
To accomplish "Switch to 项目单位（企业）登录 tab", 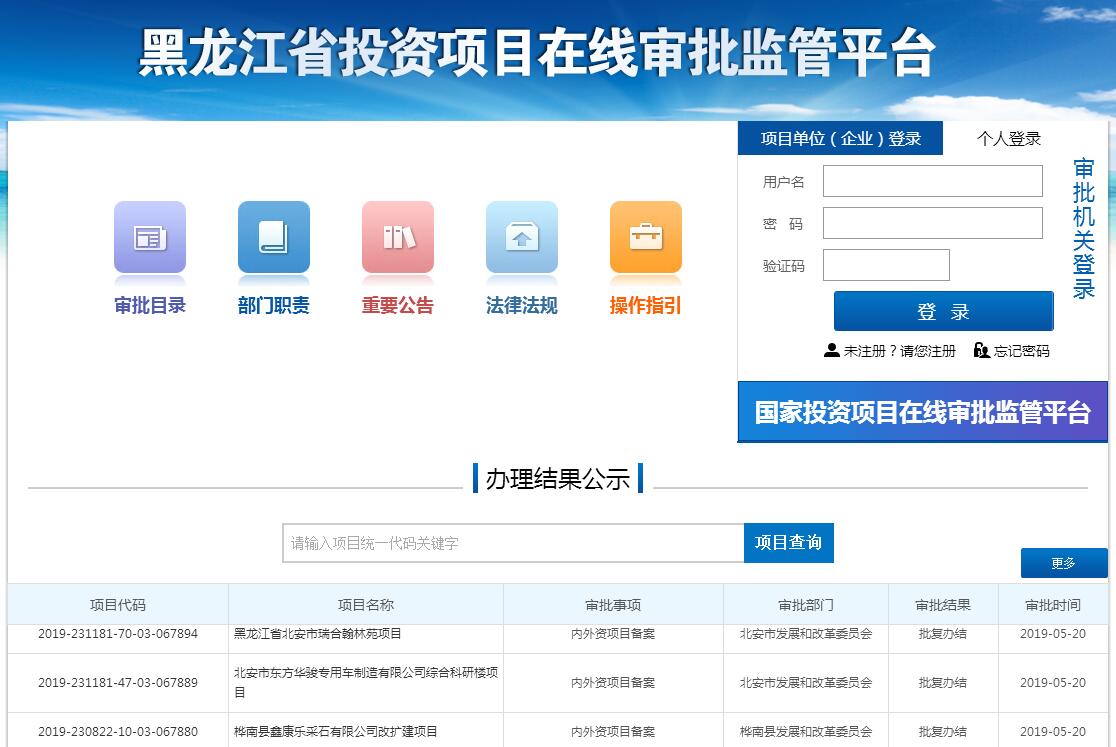I will click(840, 139).
